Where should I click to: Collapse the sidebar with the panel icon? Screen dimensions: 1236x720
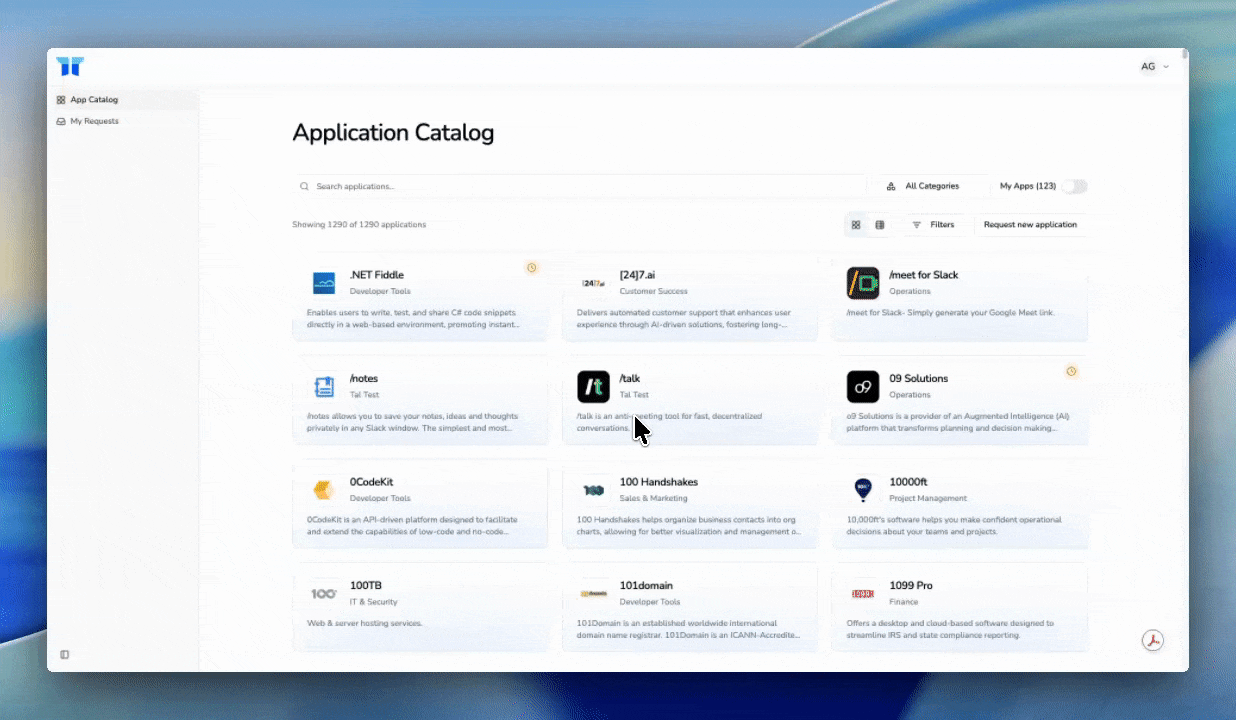pos(65,655)
